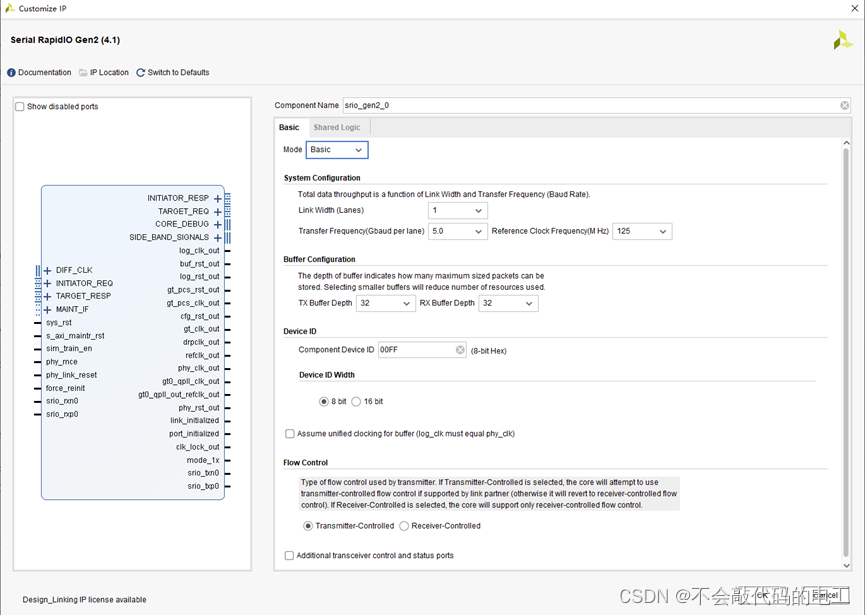Click the scroll down arrow in settings panel
This screenshot has height=615, width=865.
(x=846, y=565)
